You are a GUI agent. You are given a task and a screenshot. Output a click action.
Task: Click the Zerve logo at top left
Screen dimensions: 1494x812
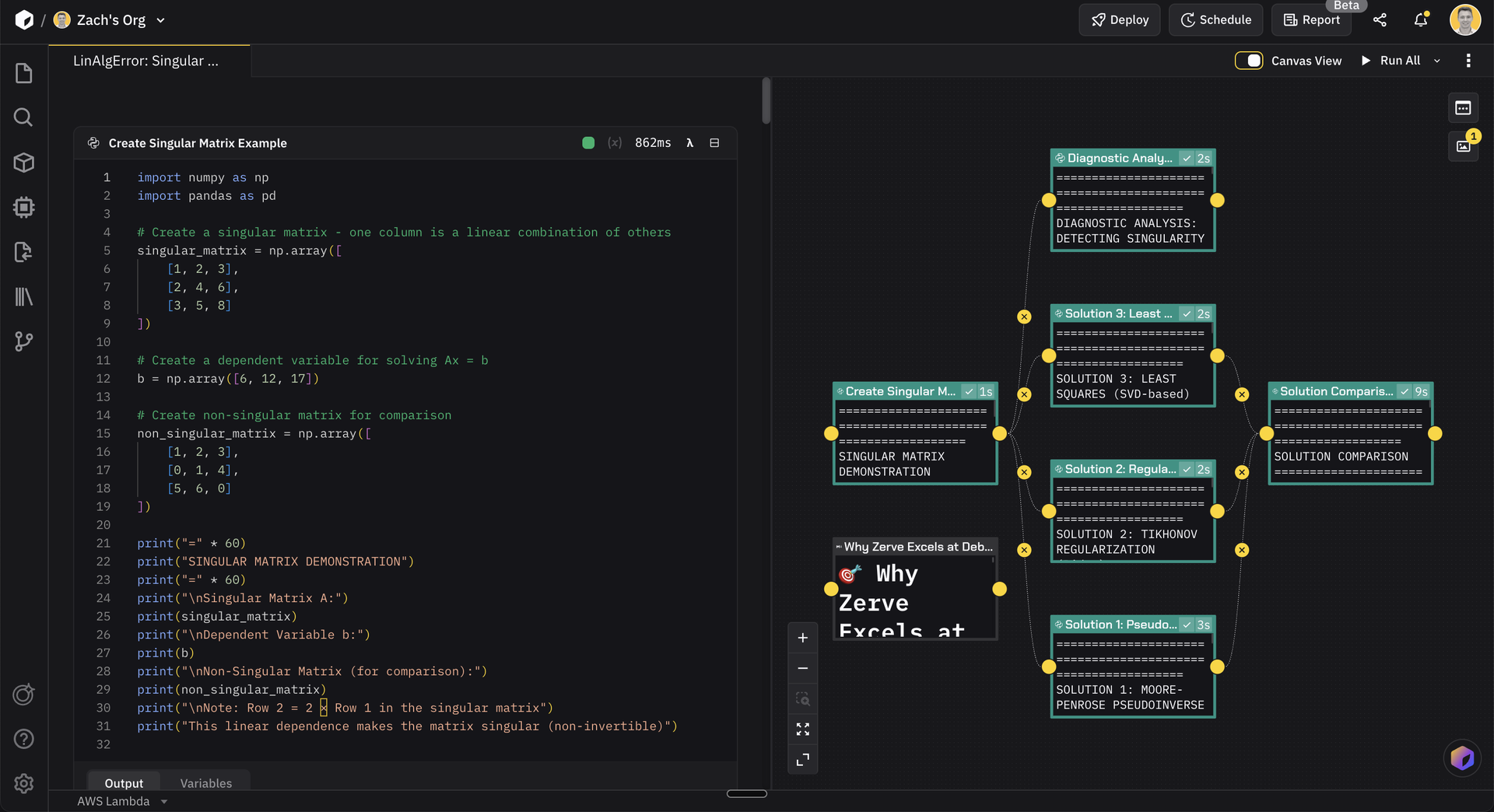[x=24, y=20]
